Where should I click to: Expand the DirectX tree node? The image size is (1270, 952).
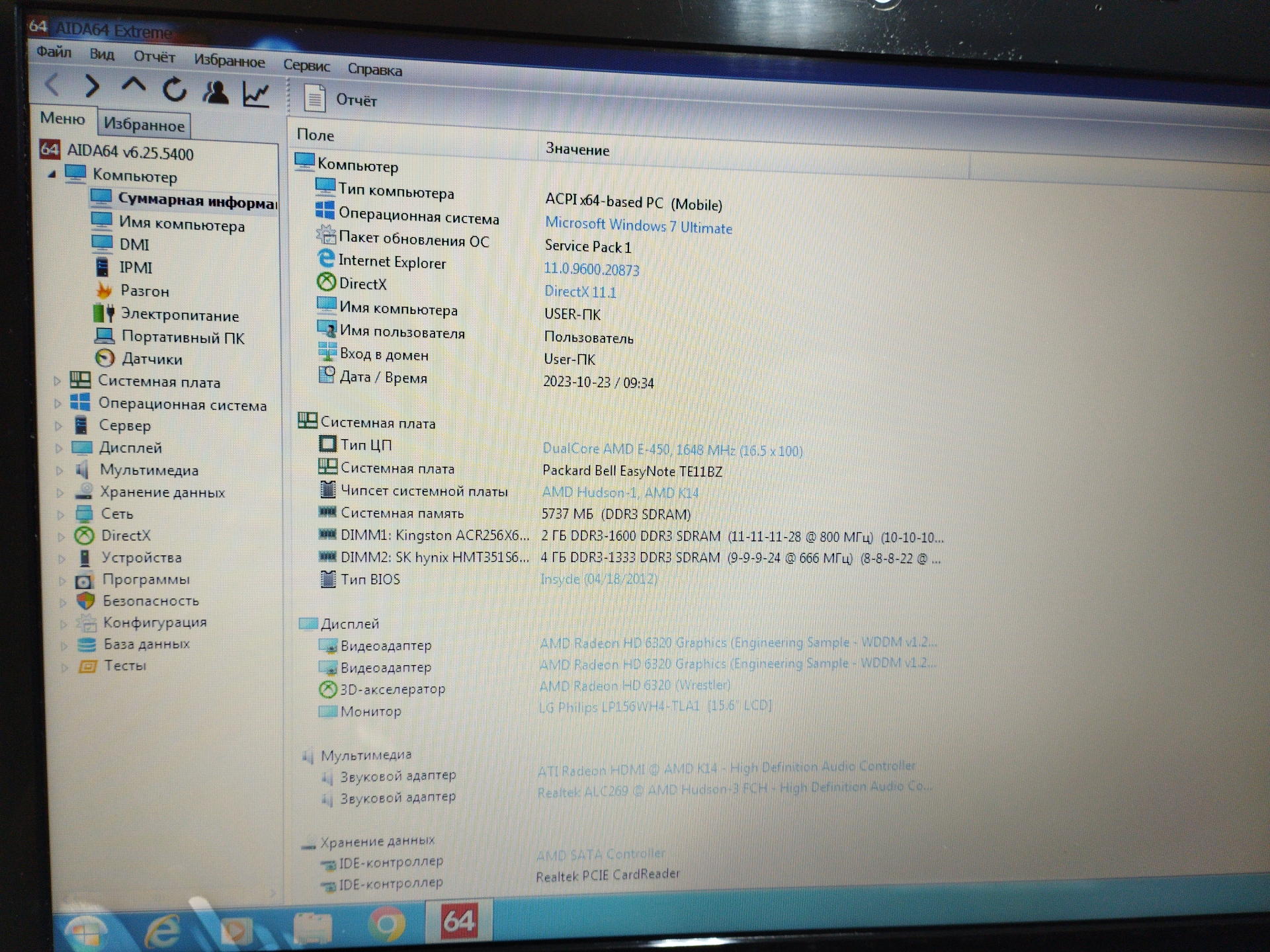[x=62, y=536]
